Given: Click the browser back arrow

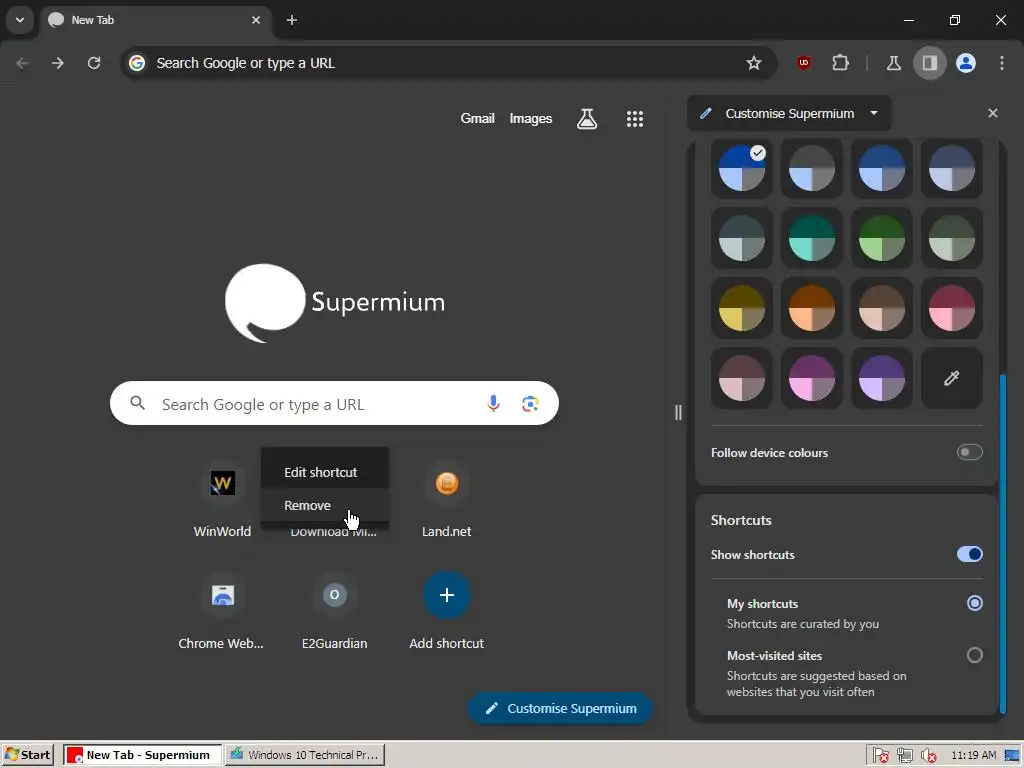Looking at the screenshot, I should (x=22, y=63).
